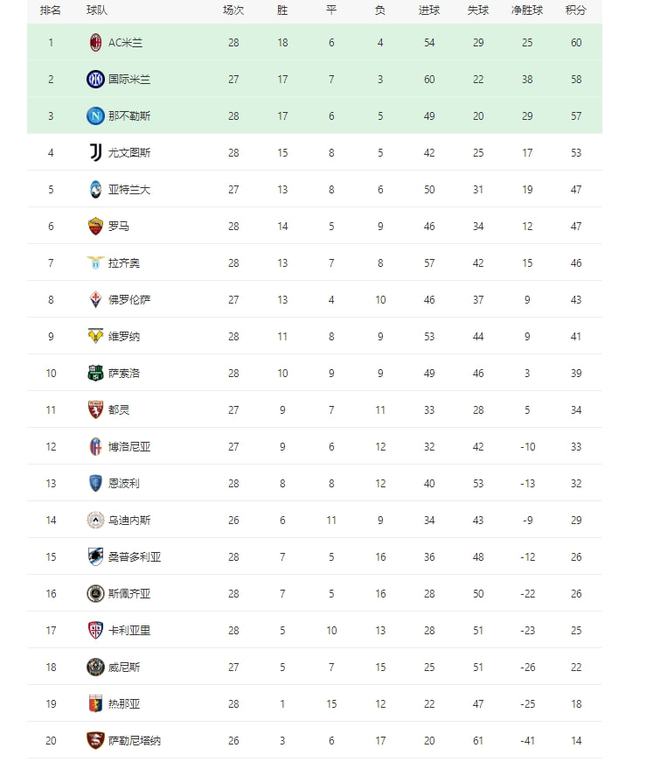Open the 博洛尼亚 team link
The image size is (660, 762).
point(129,447)
